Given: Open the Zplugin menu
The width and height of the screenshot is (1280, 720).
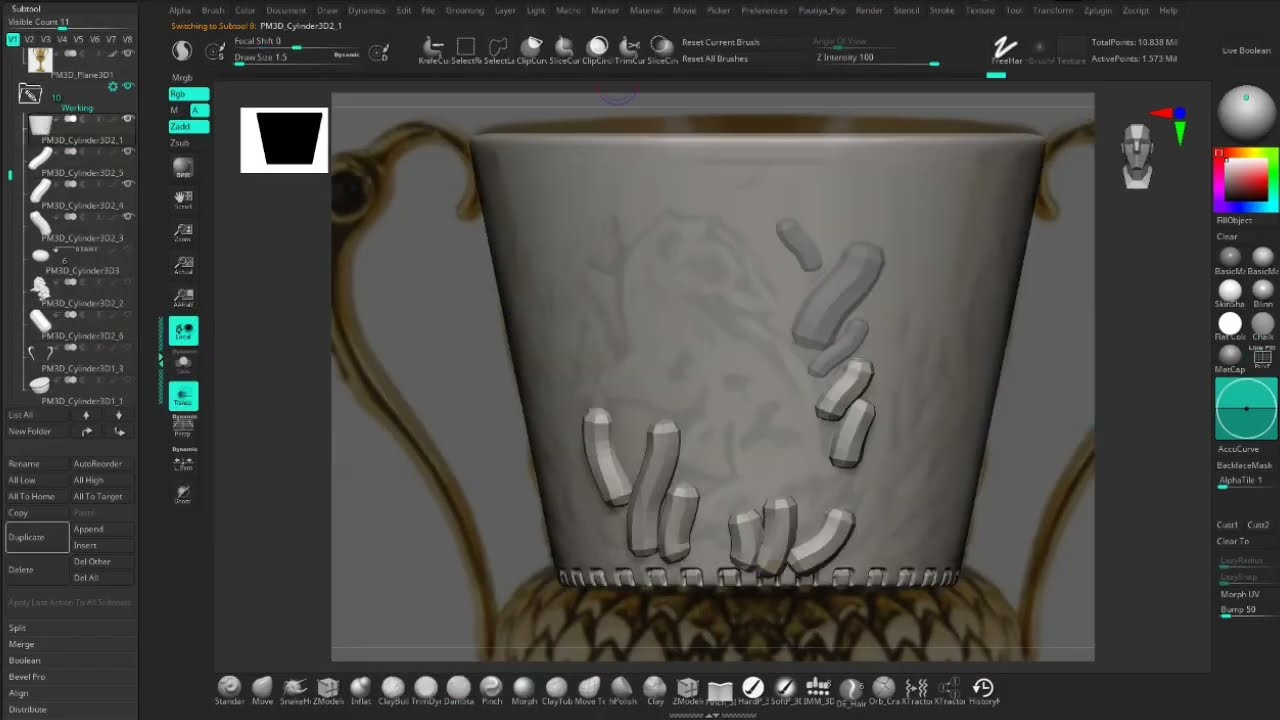Looking at the screenshot, I should click(1097, 10).
